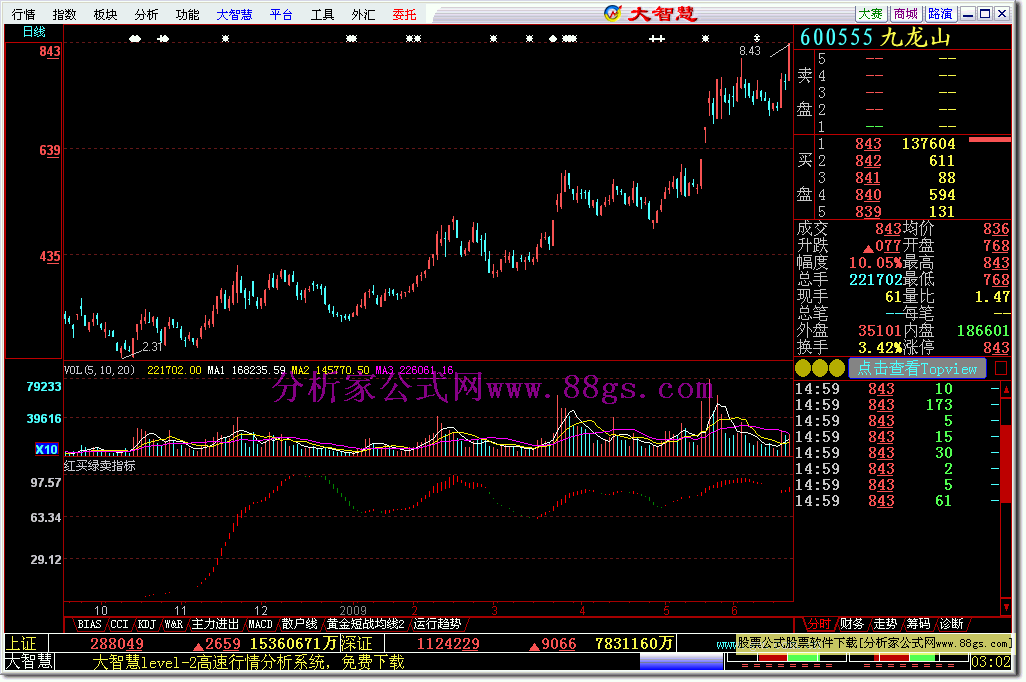1026x682 pixels.
Task: Click the 大赛 button
Action: 870,13
